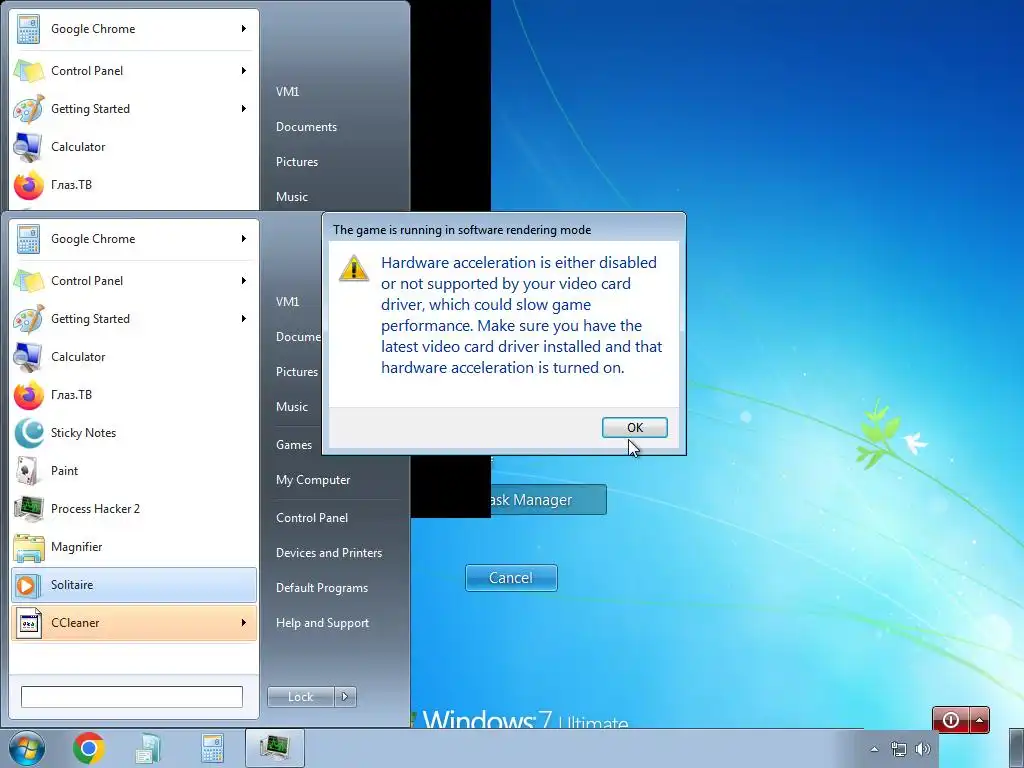Click 'Music' in the lower start menu right pane
The height and width of the screenshot is (768, 1024).
point(291,407)
